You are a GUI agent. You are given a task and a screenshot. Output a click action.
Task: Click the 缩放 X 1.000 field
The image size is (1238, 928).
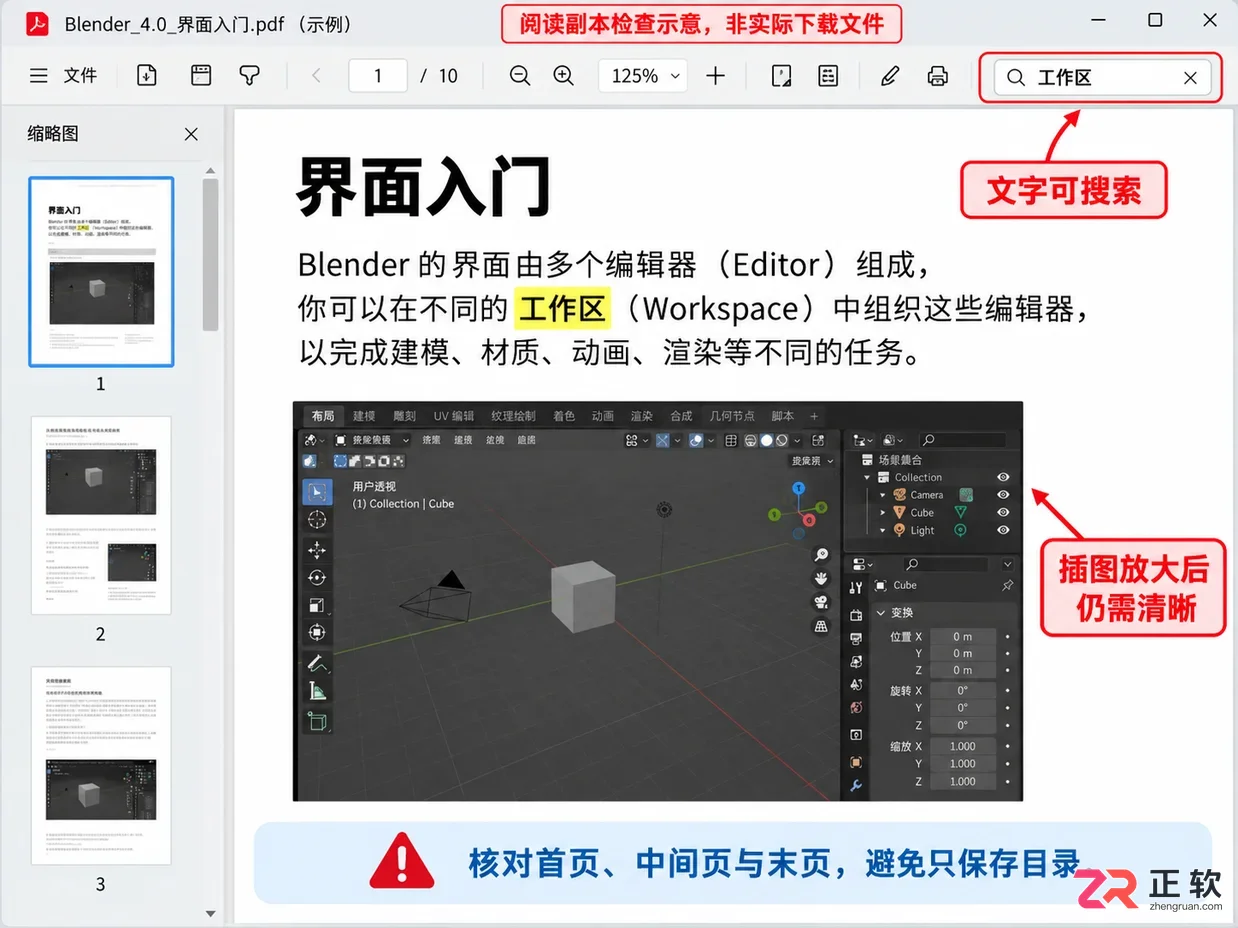pos(962,746)
